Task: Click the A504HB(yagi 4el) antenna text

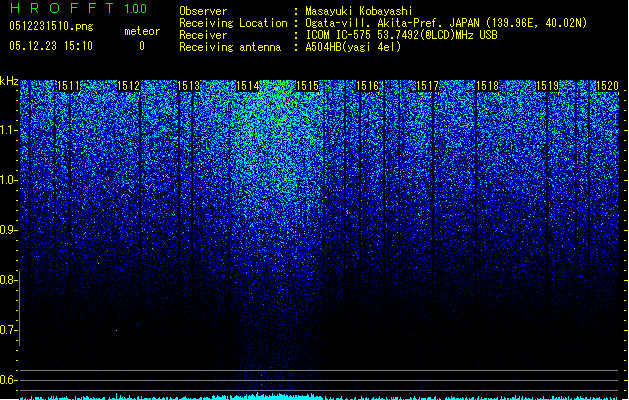Action: tap(353, 47)
